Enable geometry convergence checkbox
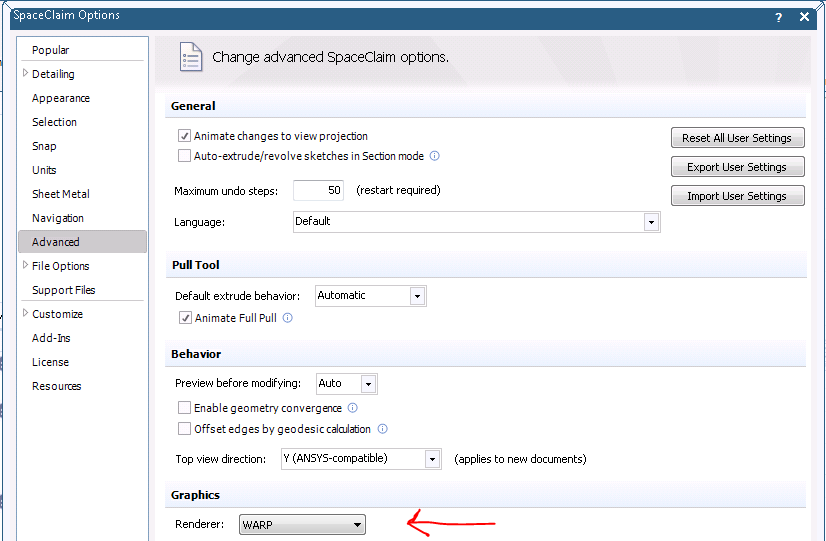 [x=184, y=408]
